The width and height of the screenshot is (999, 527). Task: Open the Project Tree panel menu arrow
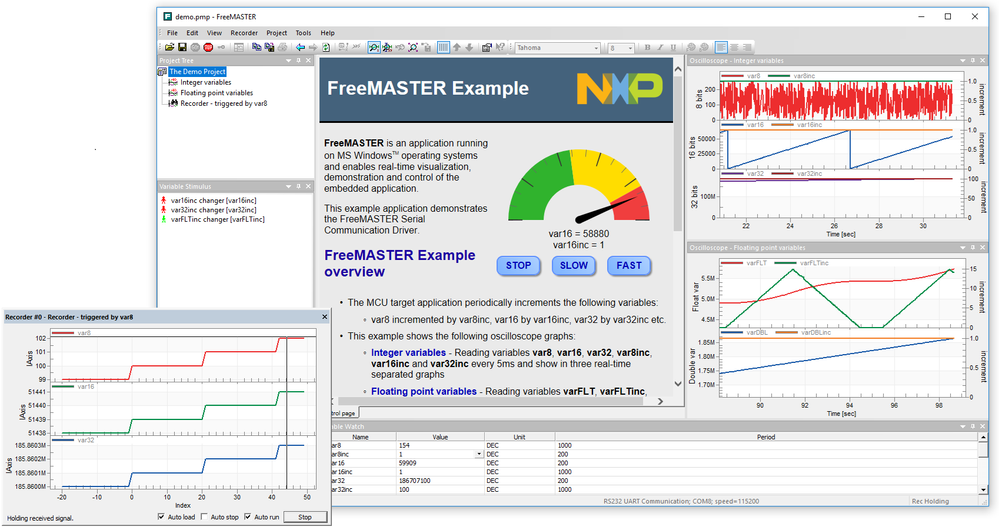pyautogui.click(x=289, y=61)
